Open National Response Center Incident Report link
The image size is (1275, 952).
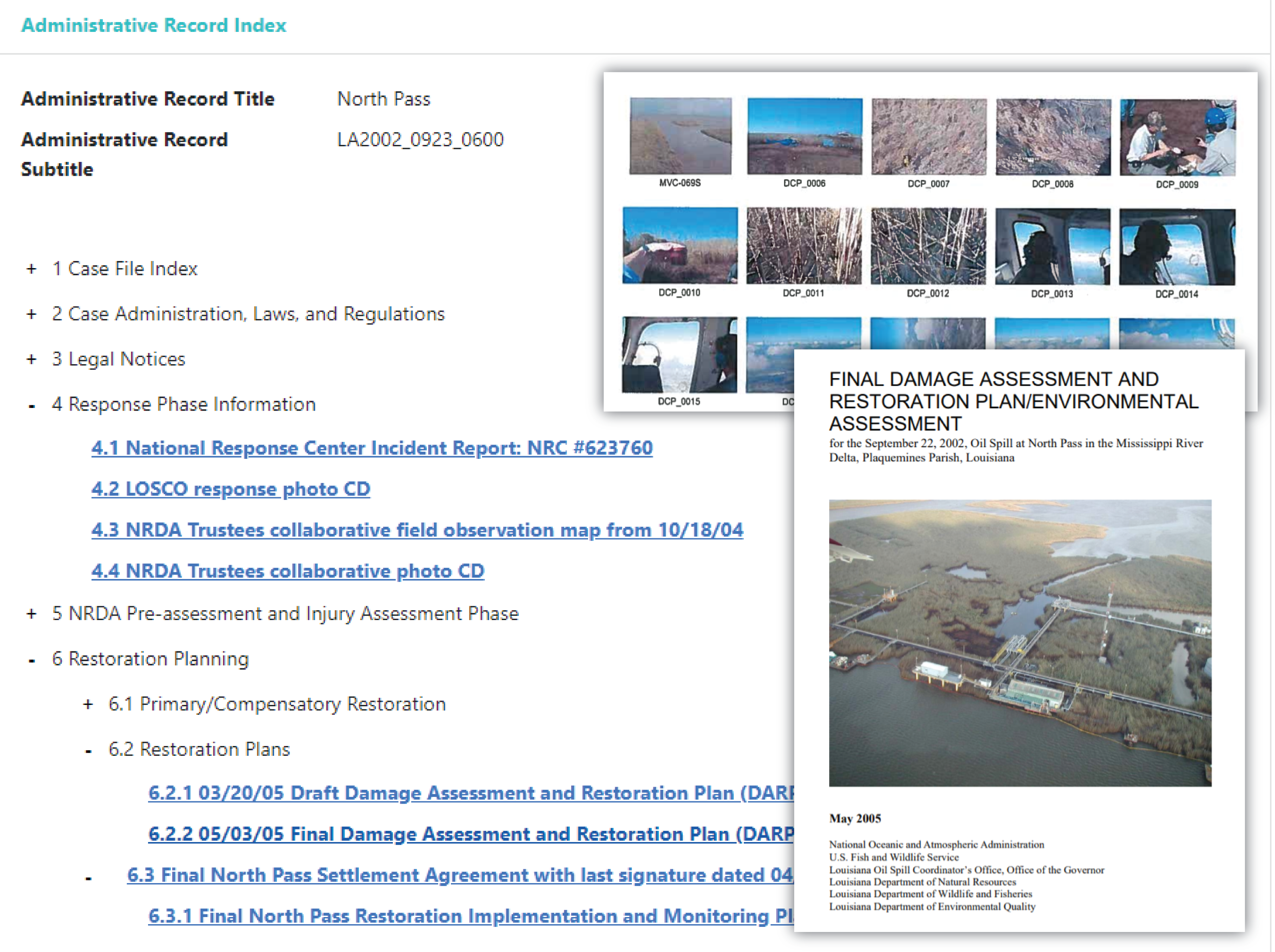372,448
